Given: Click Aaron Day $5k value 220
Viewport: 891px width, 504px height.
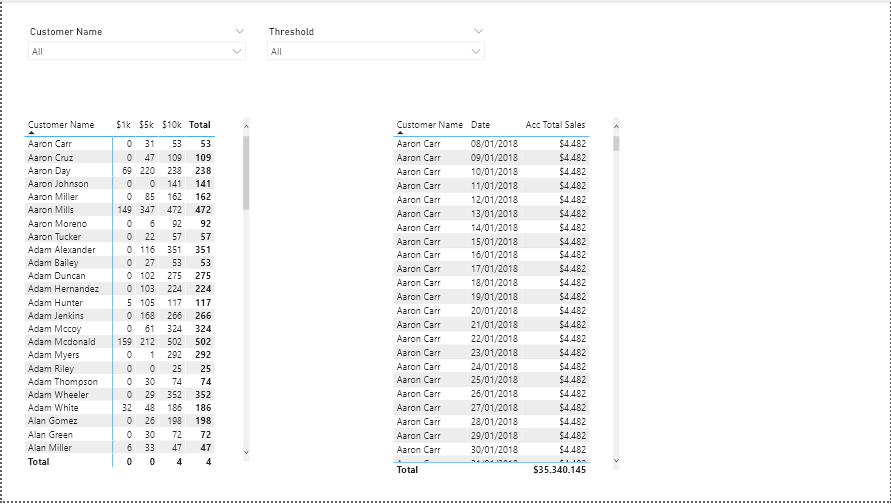Looking at the screenshot, I should pos(147,170).
